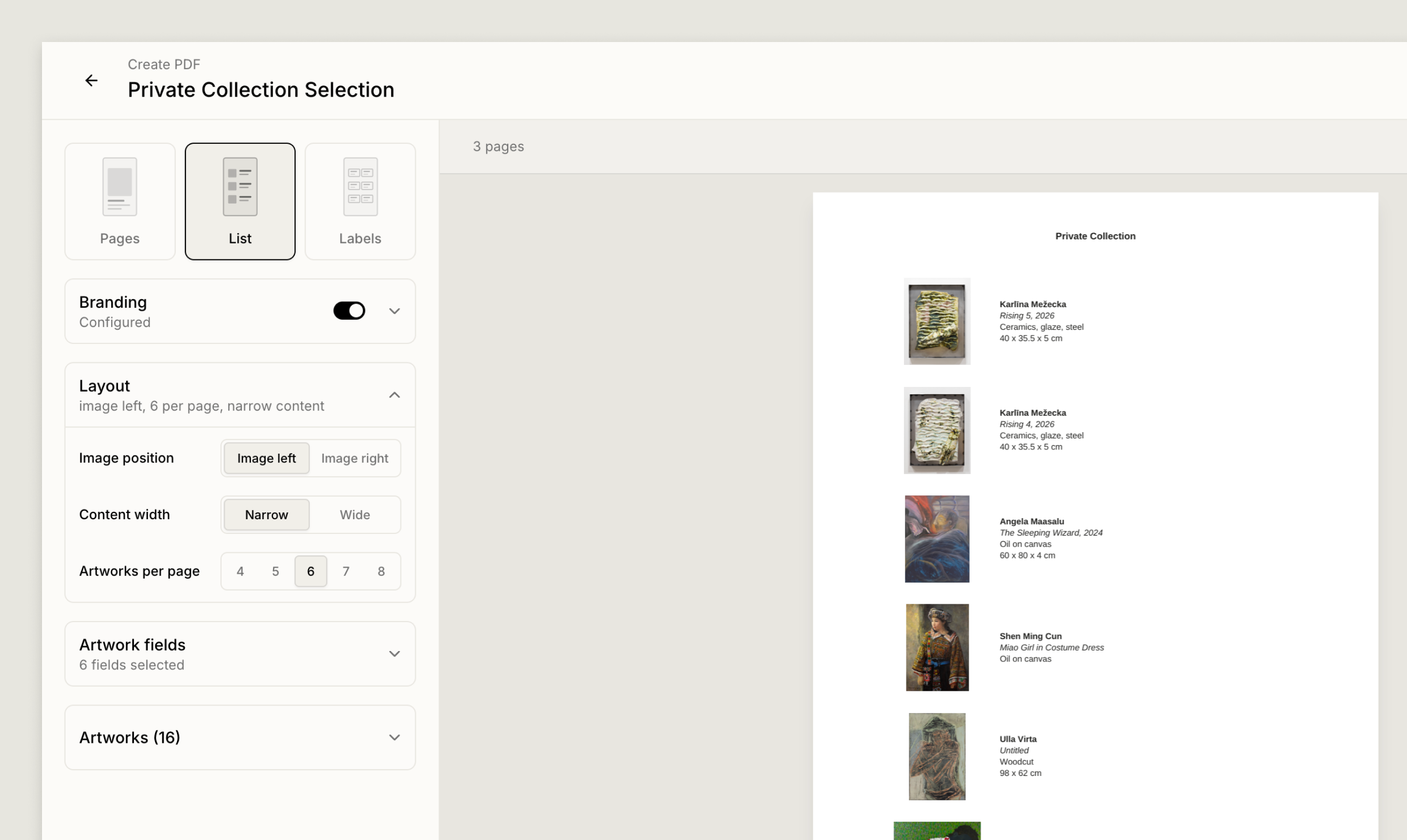
Task: Toggle the Branding switch off
Action: pyautogui.click(x=349, y=311)
